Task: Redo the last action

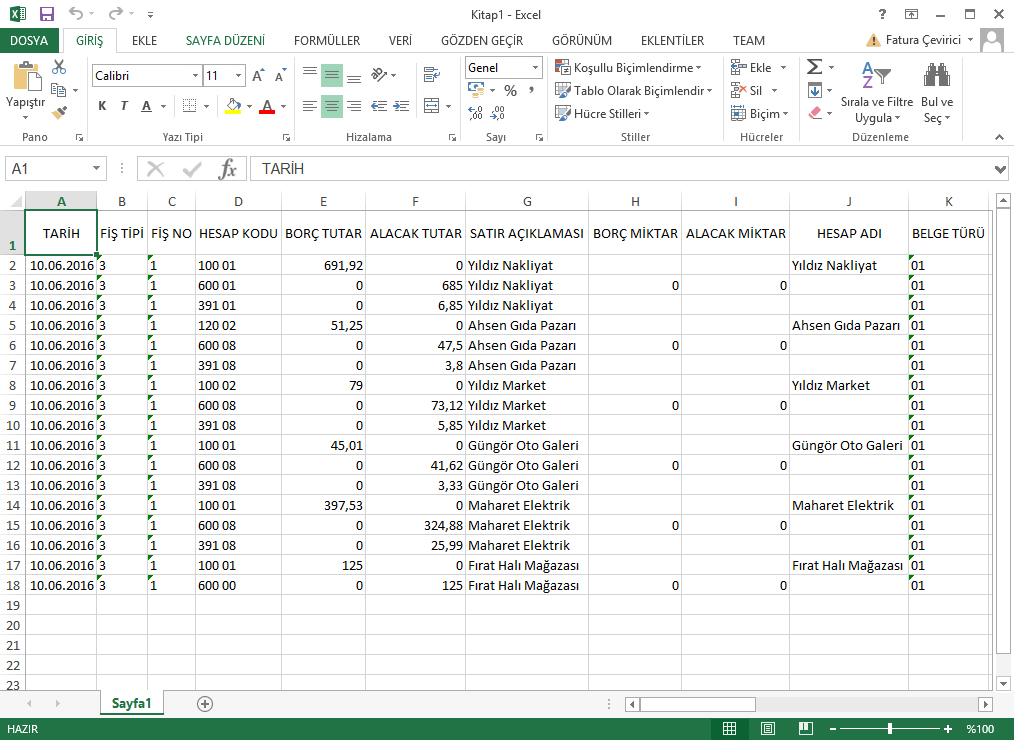Action: coord(116,14)
